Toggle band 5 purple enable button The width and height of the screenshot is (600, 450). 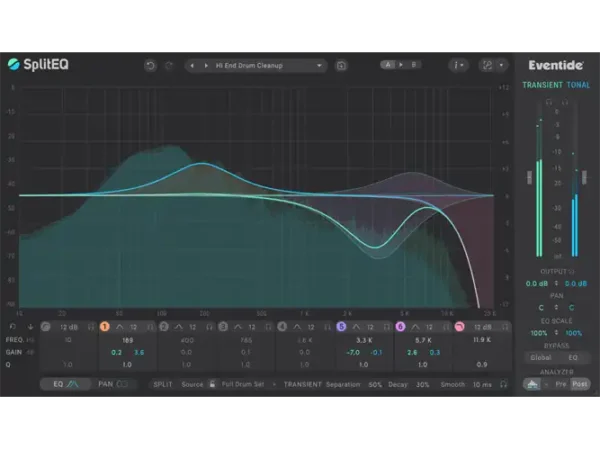click(341, 327)
